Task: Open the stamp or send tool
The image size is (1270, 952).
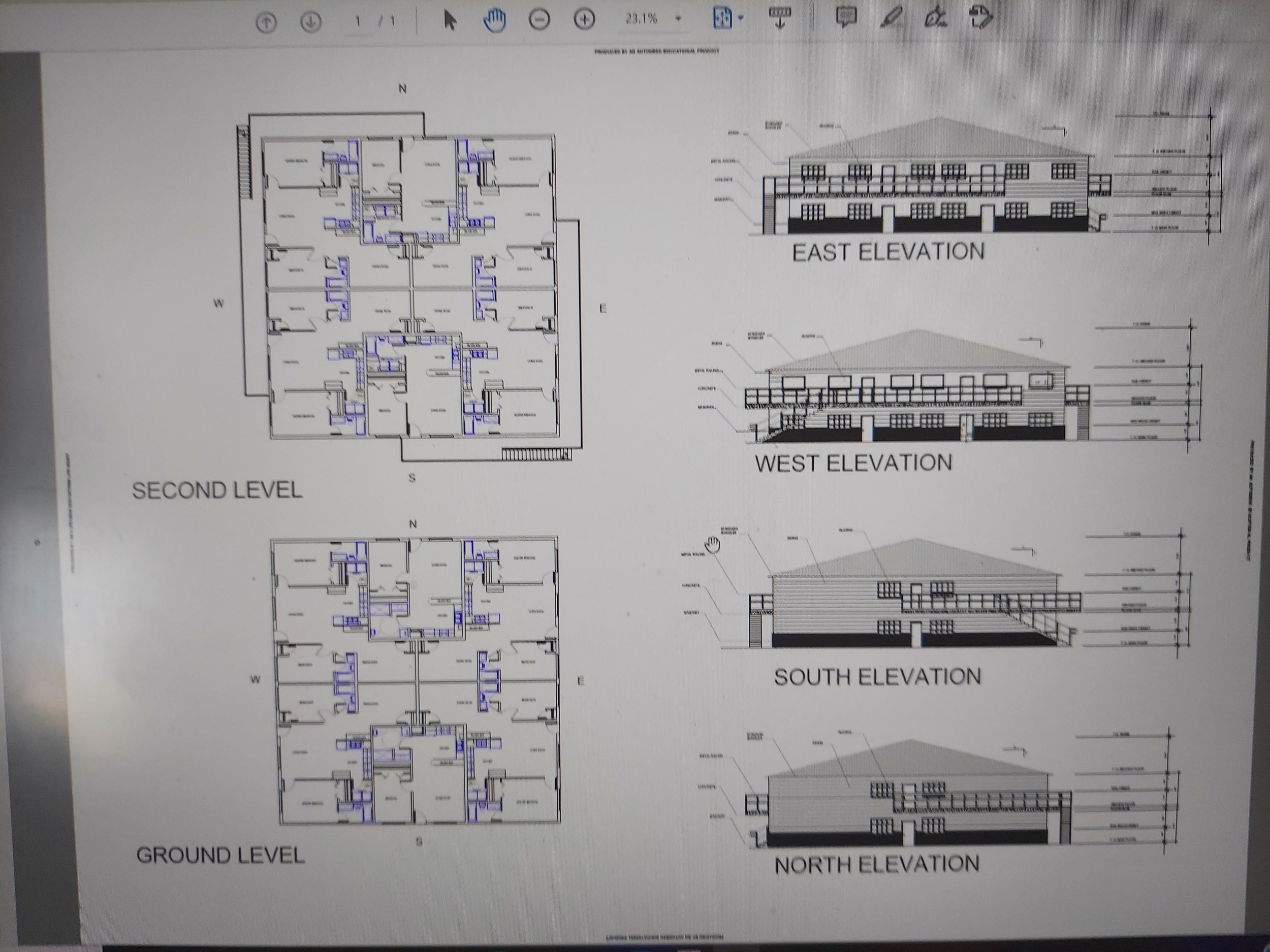Action: pos(980,16)
